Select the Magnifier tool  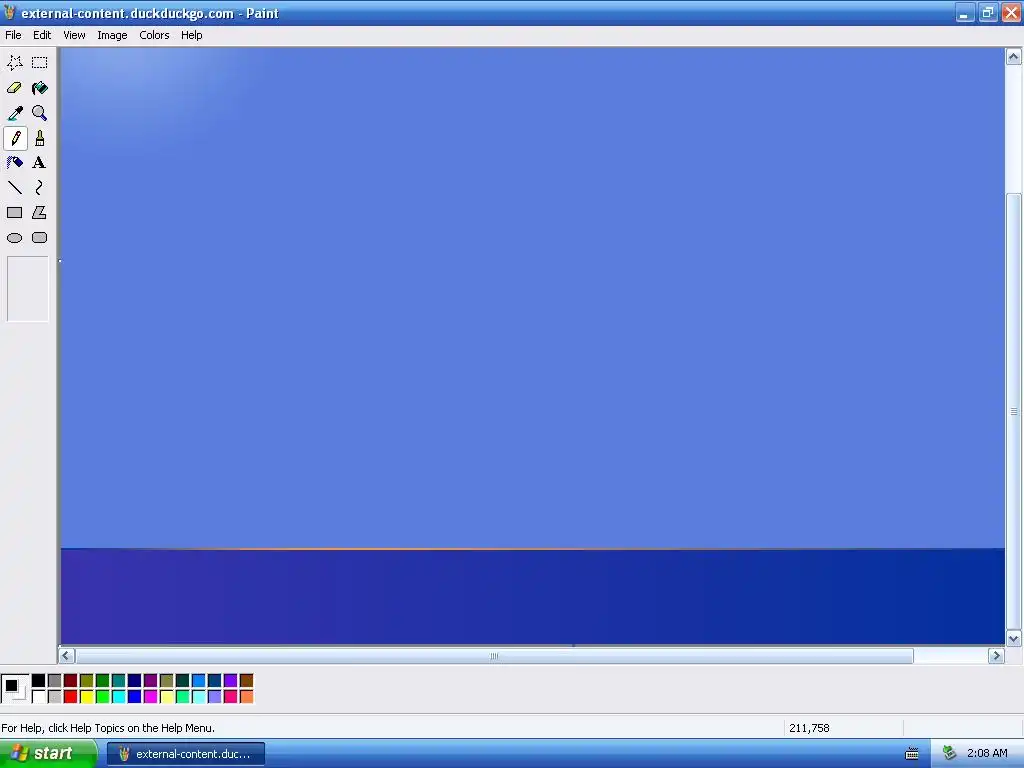coord(40,113)
